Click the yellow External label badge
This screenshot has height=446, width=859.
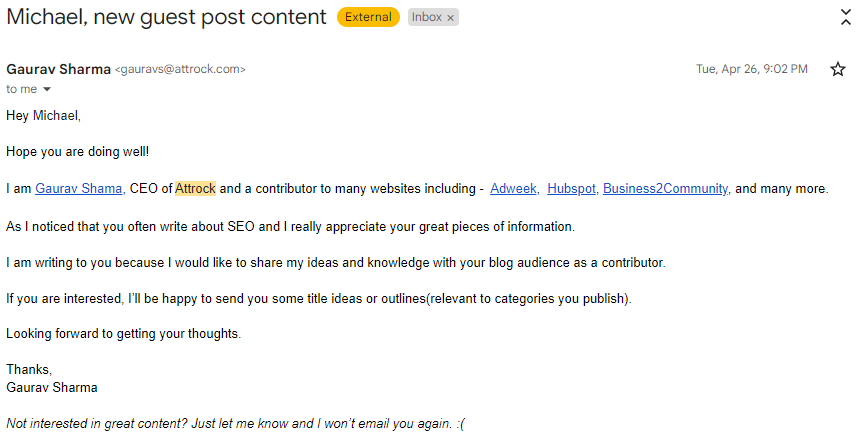click(368, 17)
